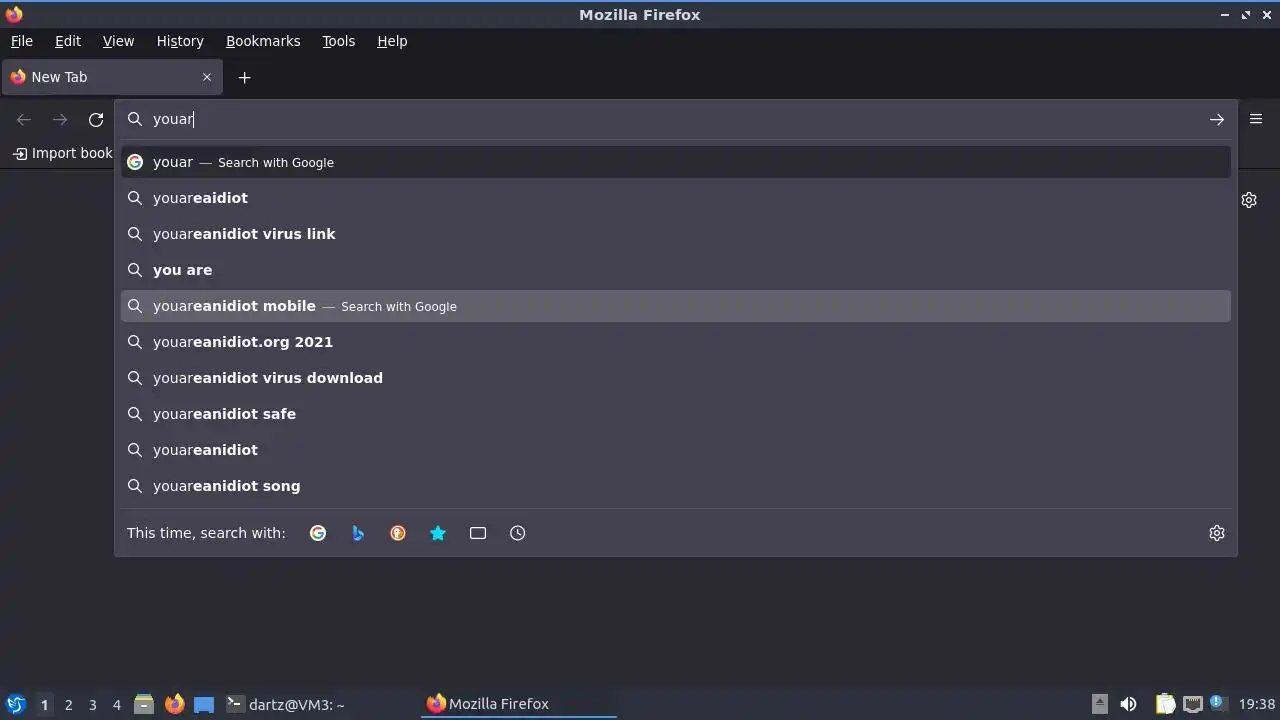Close the New Tab tab
The image size is (1280, 720).
pyautogui.click(x=207, y=77)
